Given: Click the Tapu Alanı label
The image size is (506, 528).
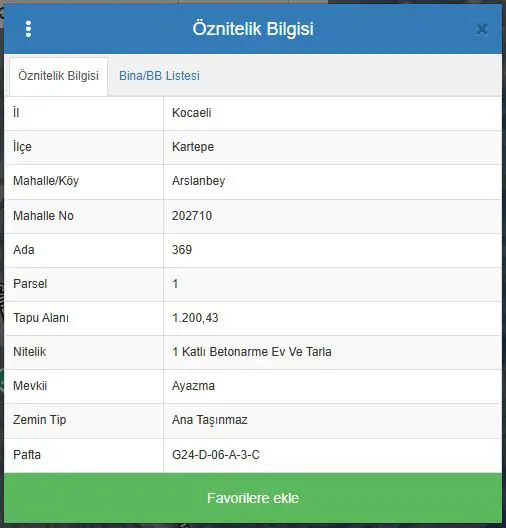Looking at the screenshot, I should pos(41,318).
